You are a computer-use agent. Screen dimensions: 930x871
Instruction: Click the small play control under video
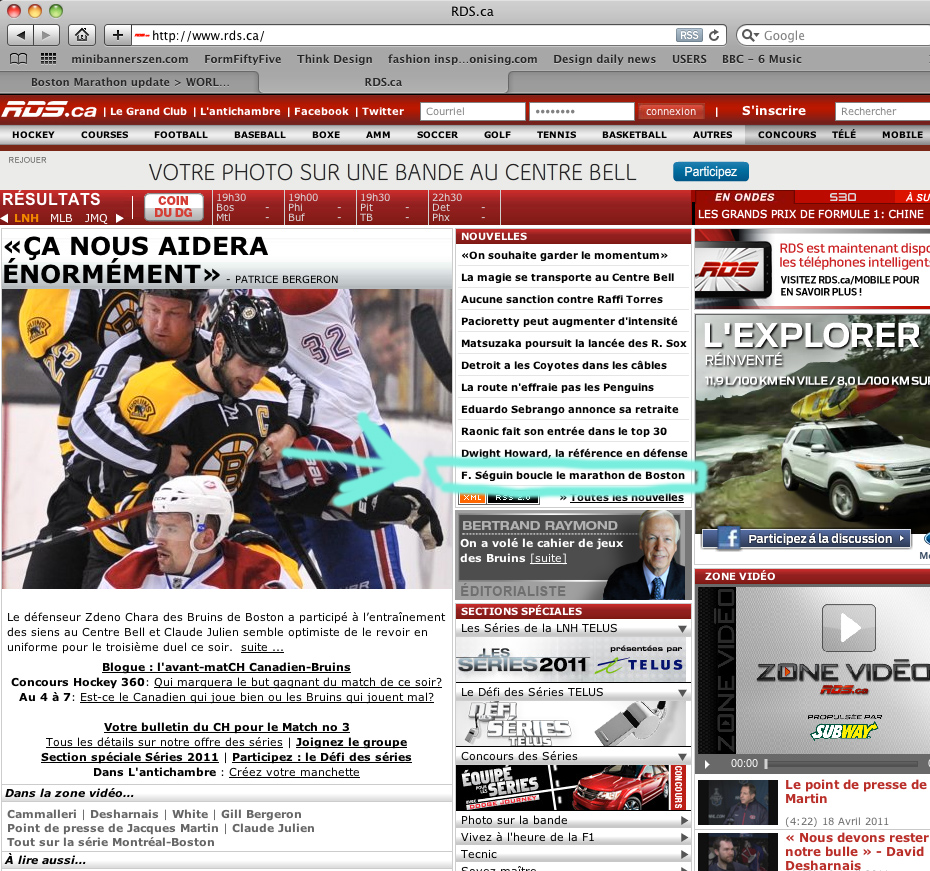click(x=706, y=764)
